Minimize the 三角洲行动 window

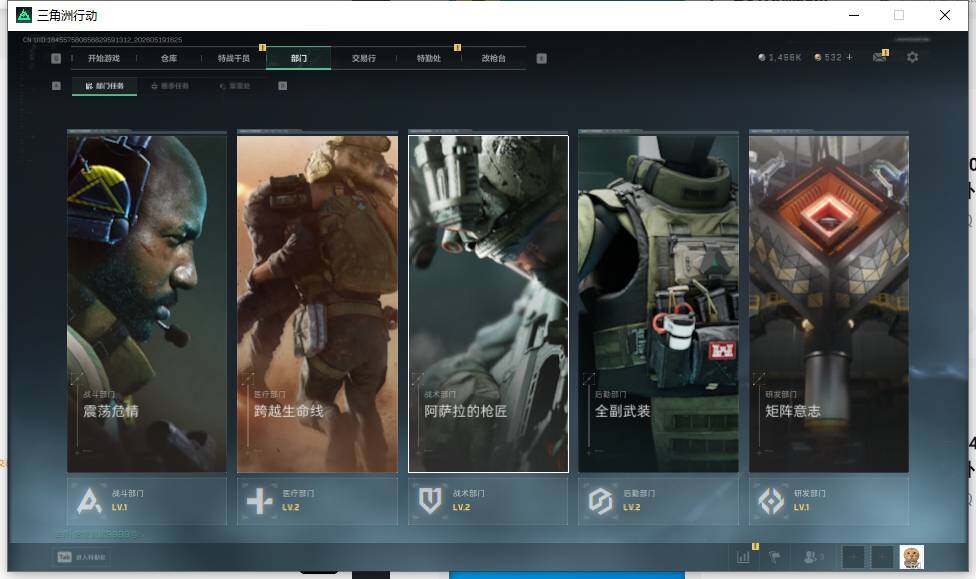click(x=854, y=15)
